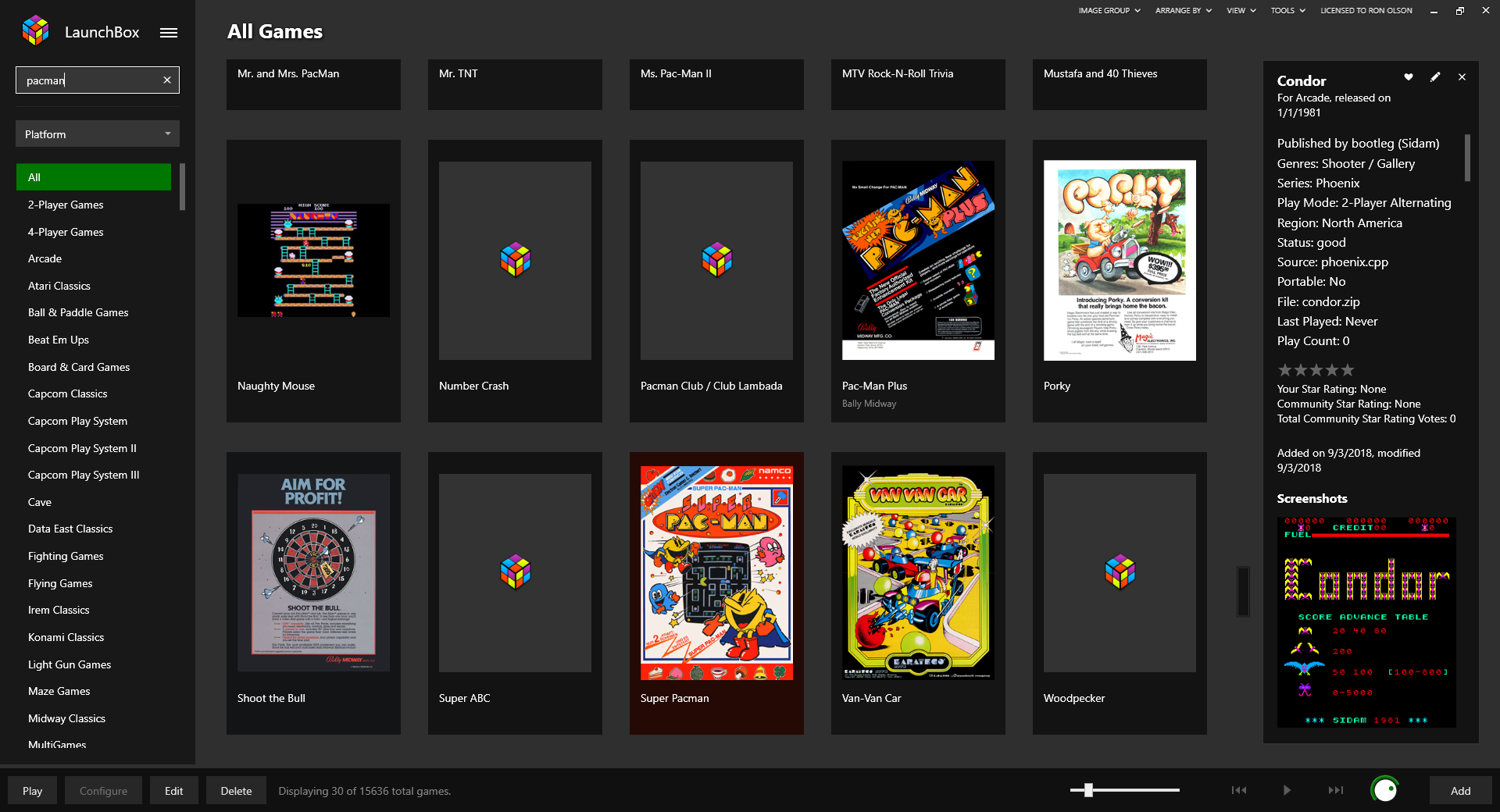Filter by Irem Classics
This screenshot has height=812, width=1500.
59,610
